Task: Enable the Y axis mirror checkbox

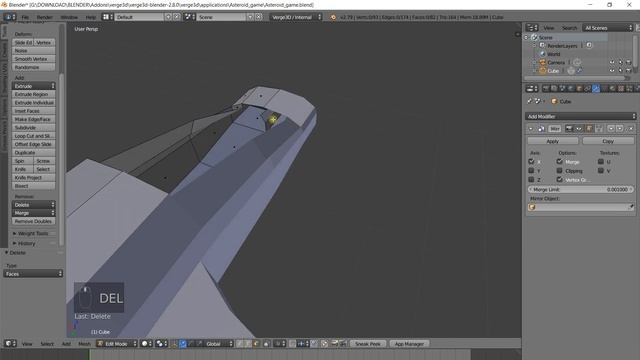Action: pos(531,171)
